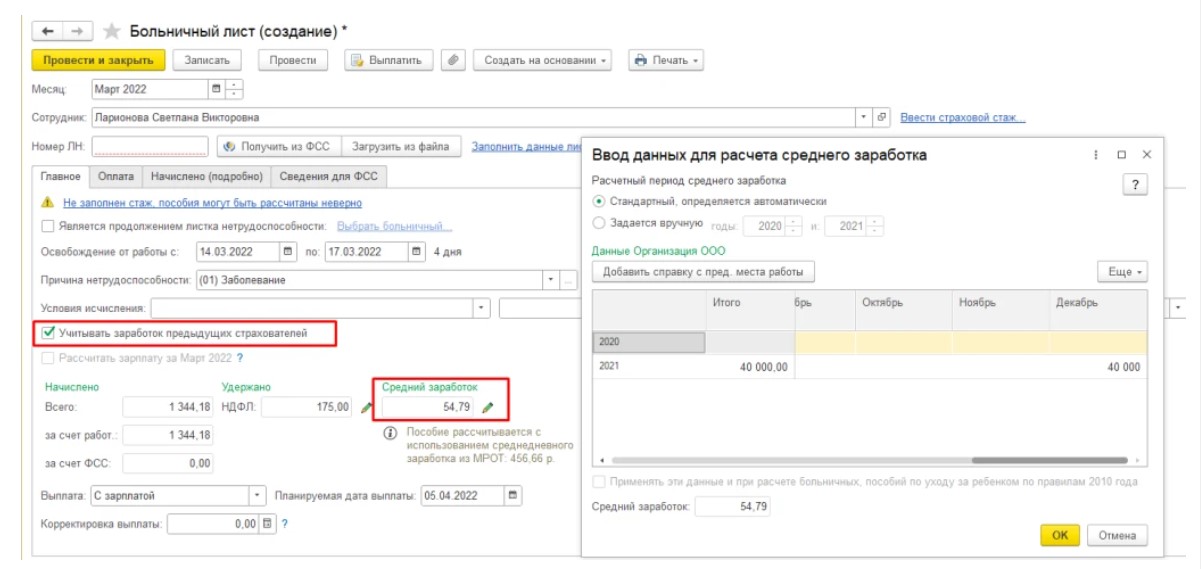Screen dimensions: 1201x569
Task: Select Задается вручную radio option
Action: click(x=599, y=224)
